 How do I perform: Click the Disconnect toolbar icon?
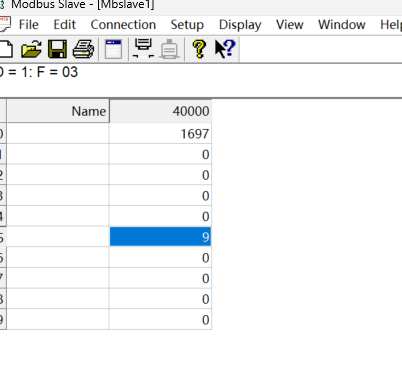click(169, 49)
